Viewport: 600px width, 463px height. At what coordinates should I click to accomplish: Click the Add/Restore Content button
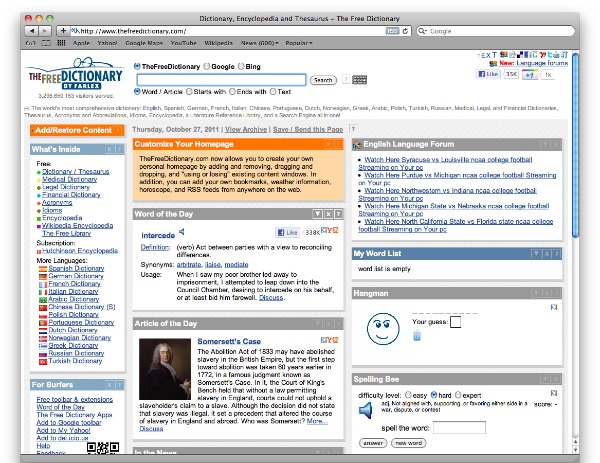73,130
